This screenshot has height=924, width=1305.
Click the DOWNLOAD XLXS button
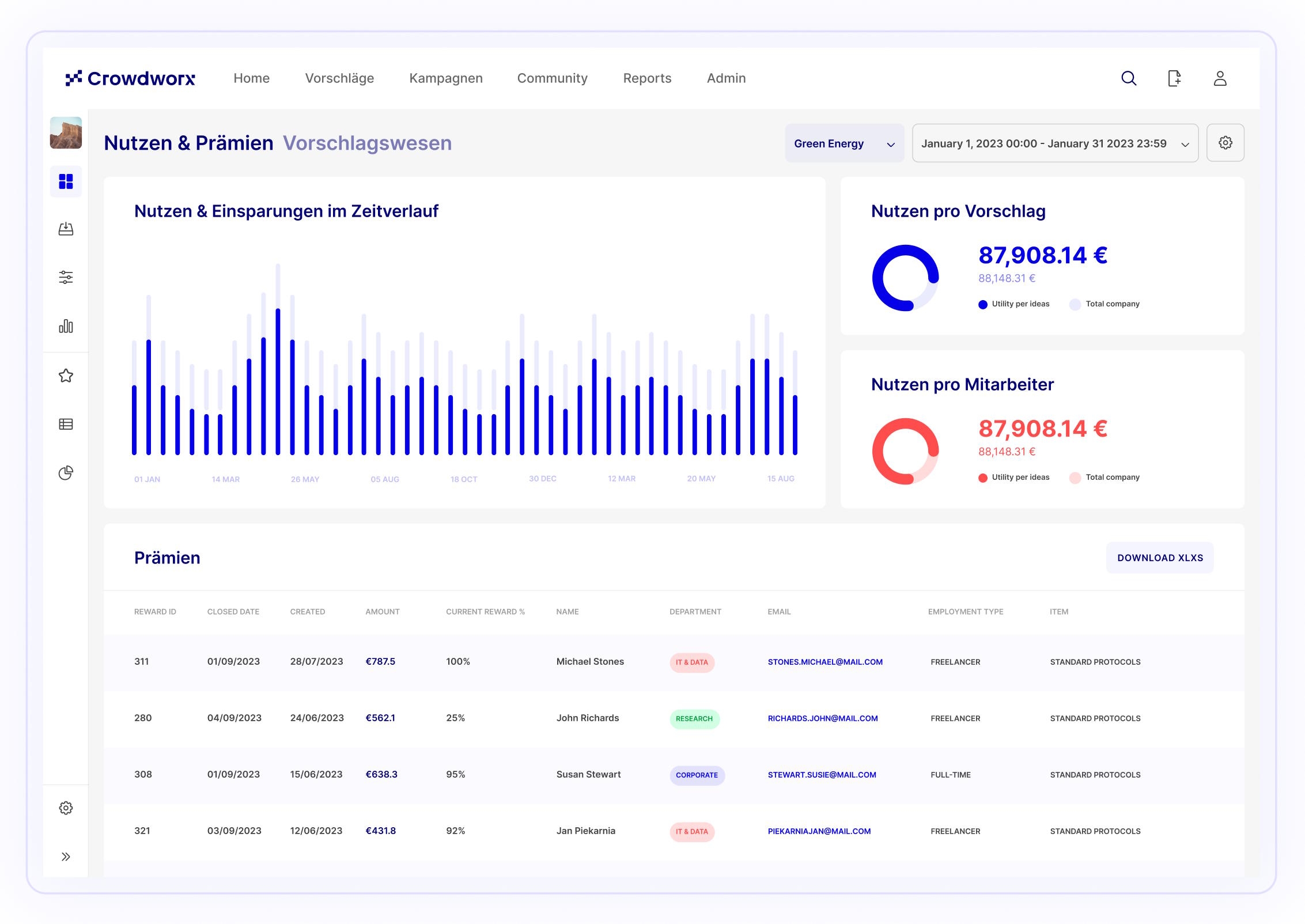coord(1160,558)
